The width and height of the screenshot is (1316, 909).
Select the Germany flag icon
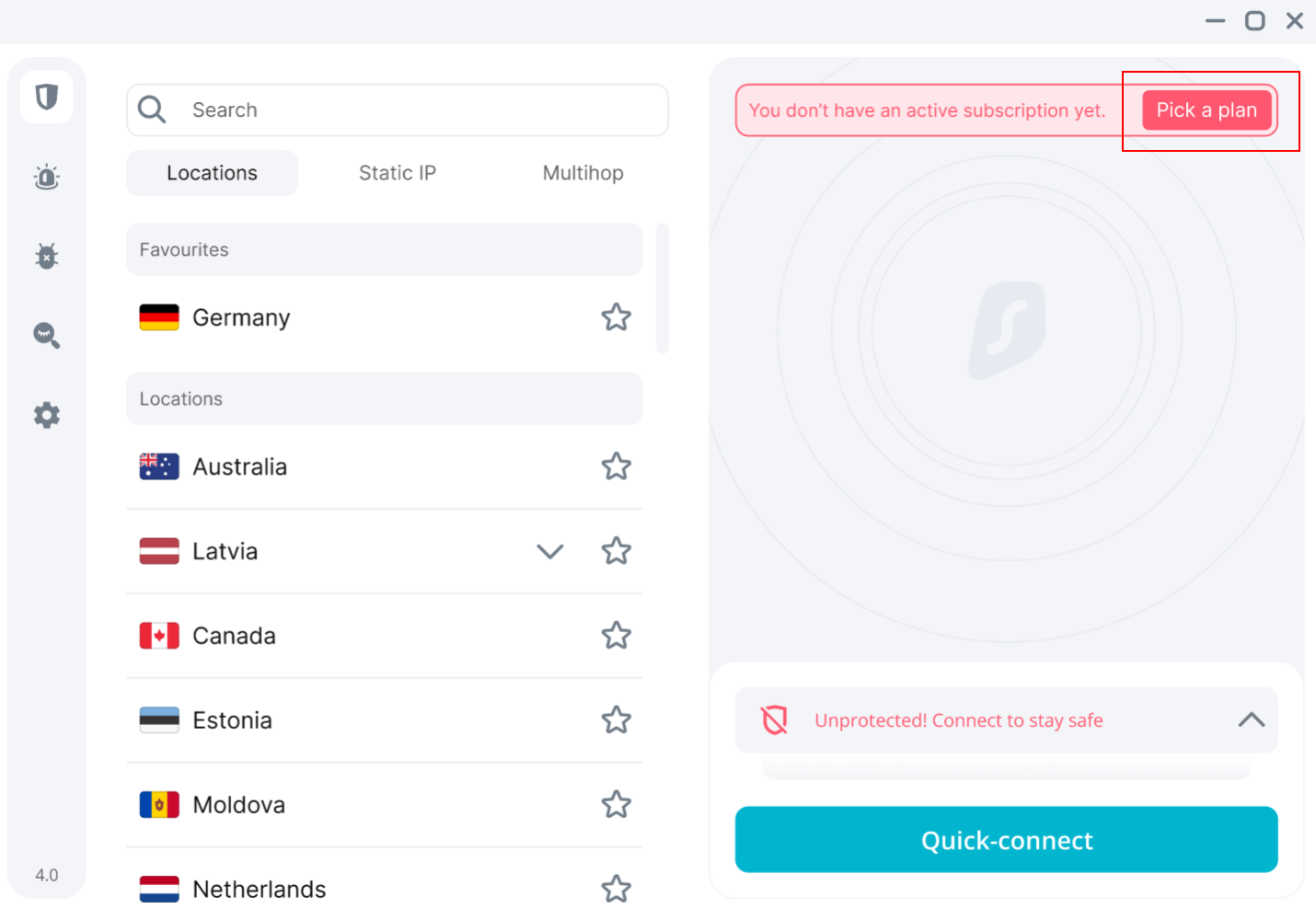tap(159, 317)
